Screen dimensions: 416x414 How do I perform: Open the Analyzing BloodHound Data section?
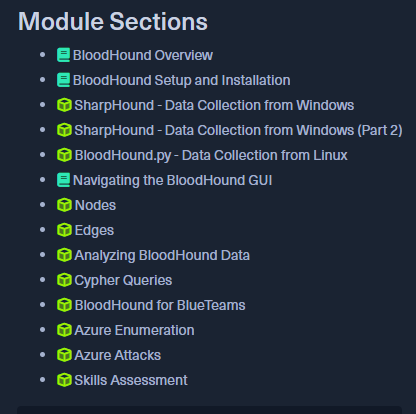pos(162,255)
